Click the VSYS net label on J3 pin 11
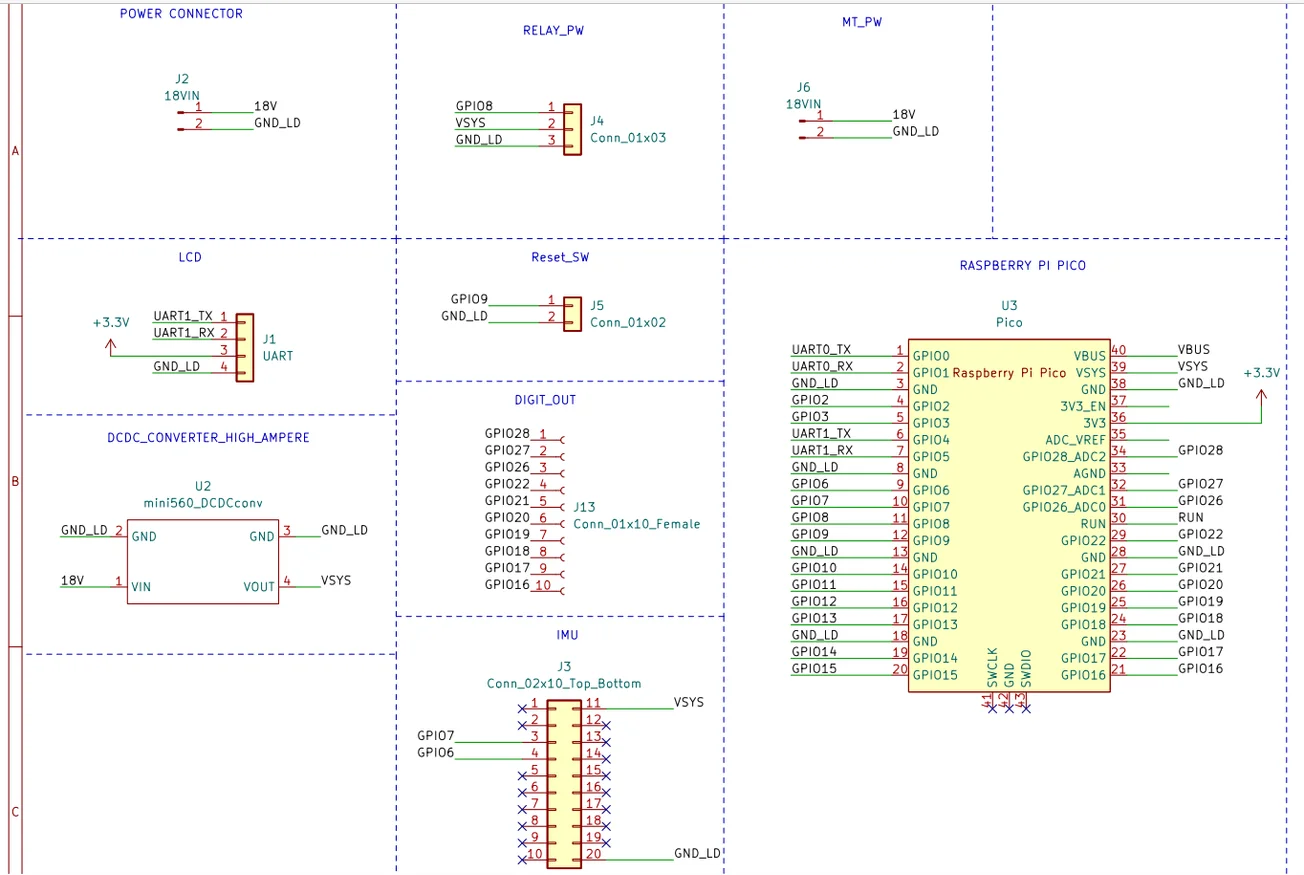The width and height of the screenshot is (1304, 875). [x=689, y=702]
